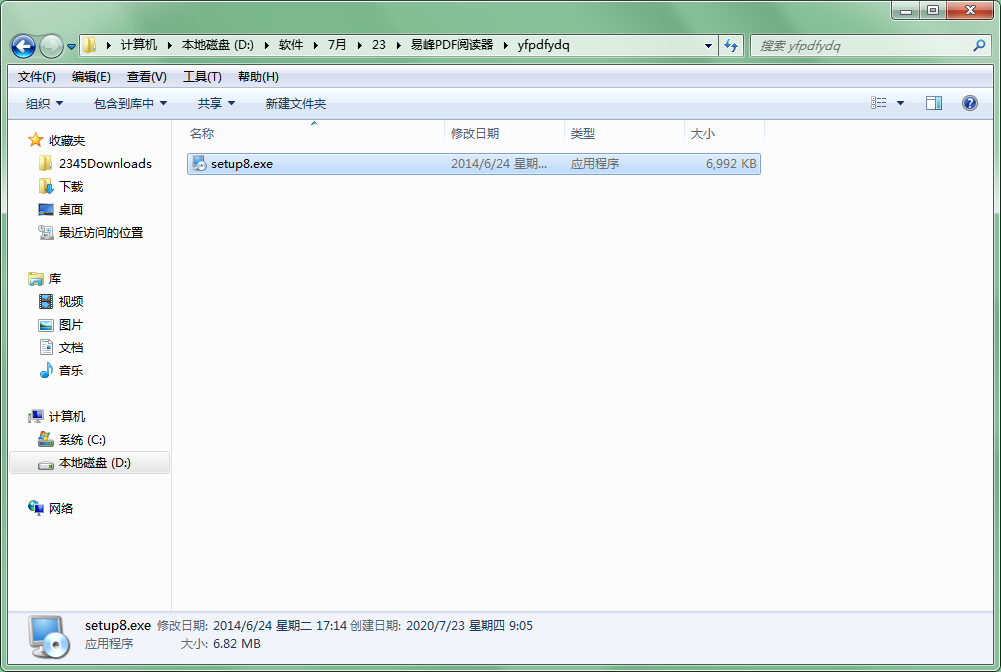Image resolution: width=1001 pixels, height=672 pixels.
Task: Click the Forward navigation arrow button
Action: coord(51,46)
